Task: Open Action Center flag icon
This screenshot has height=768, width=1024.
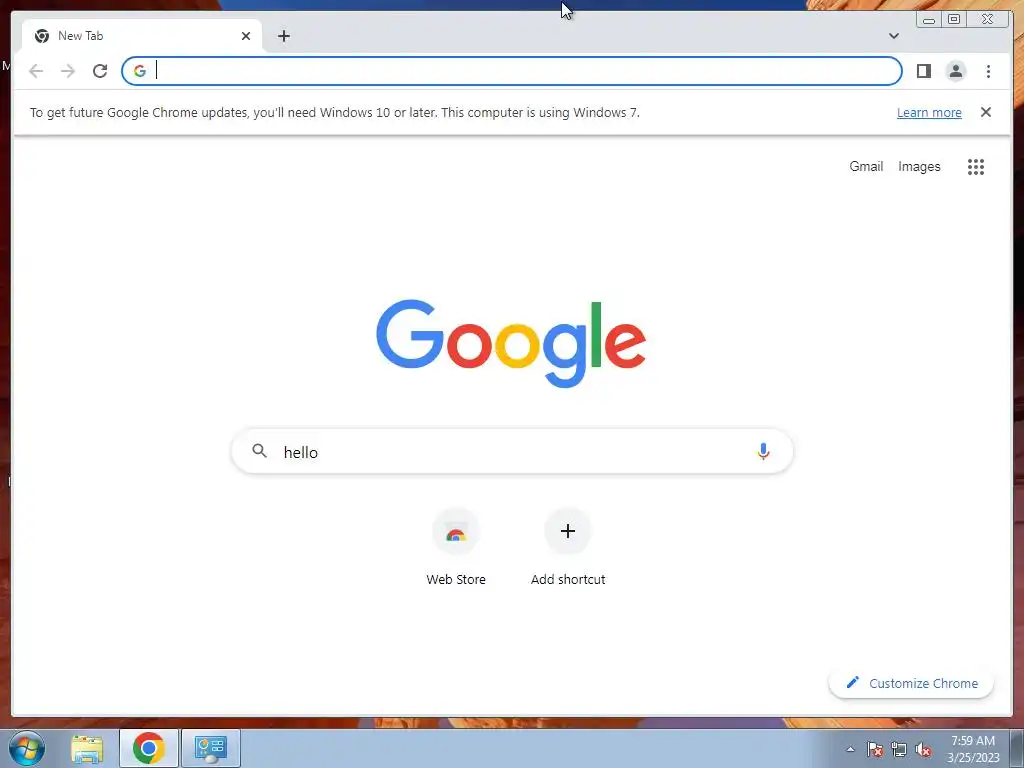Action: [x=875, y=749]
